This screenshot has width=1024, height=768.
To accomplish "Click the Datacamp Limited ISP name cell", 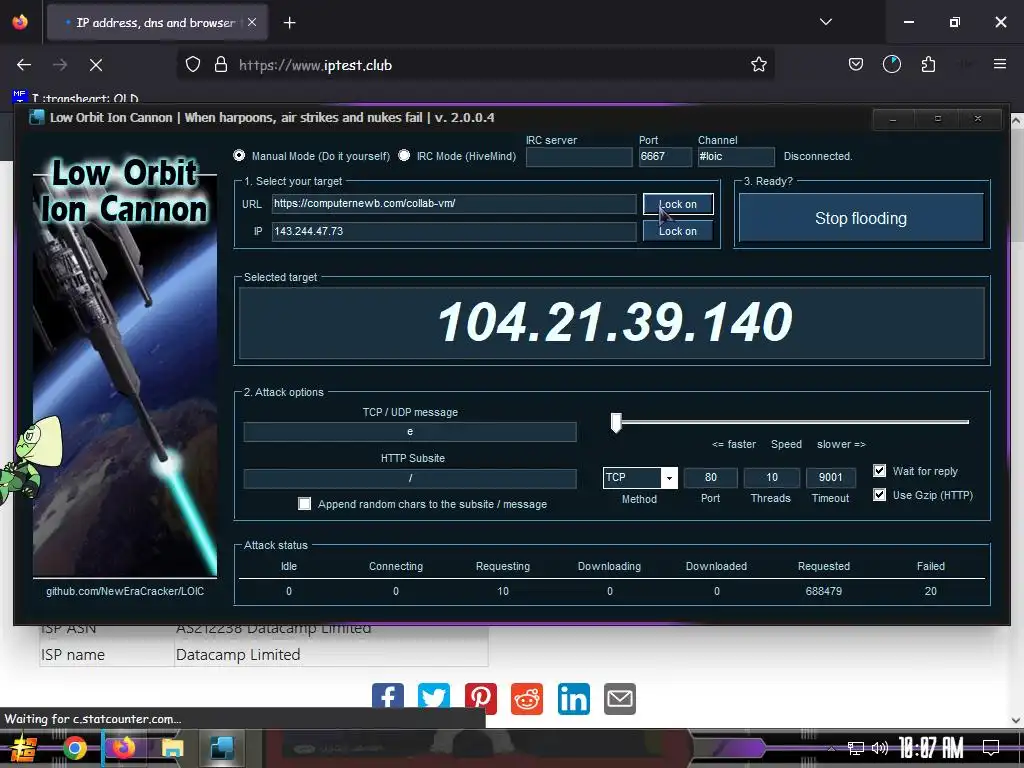I will point(330,654).
